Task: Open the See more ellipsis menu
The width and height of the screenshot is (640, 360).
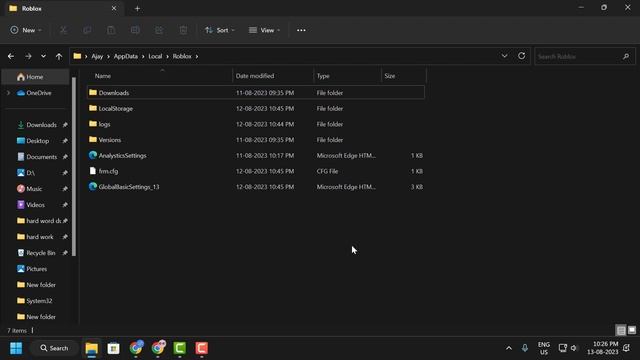Action: 301,30
